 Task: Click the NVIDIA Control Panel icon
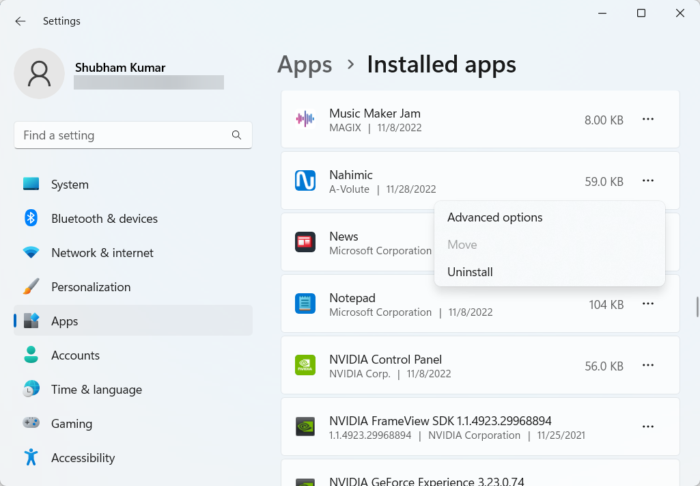(x=305, y=366)
